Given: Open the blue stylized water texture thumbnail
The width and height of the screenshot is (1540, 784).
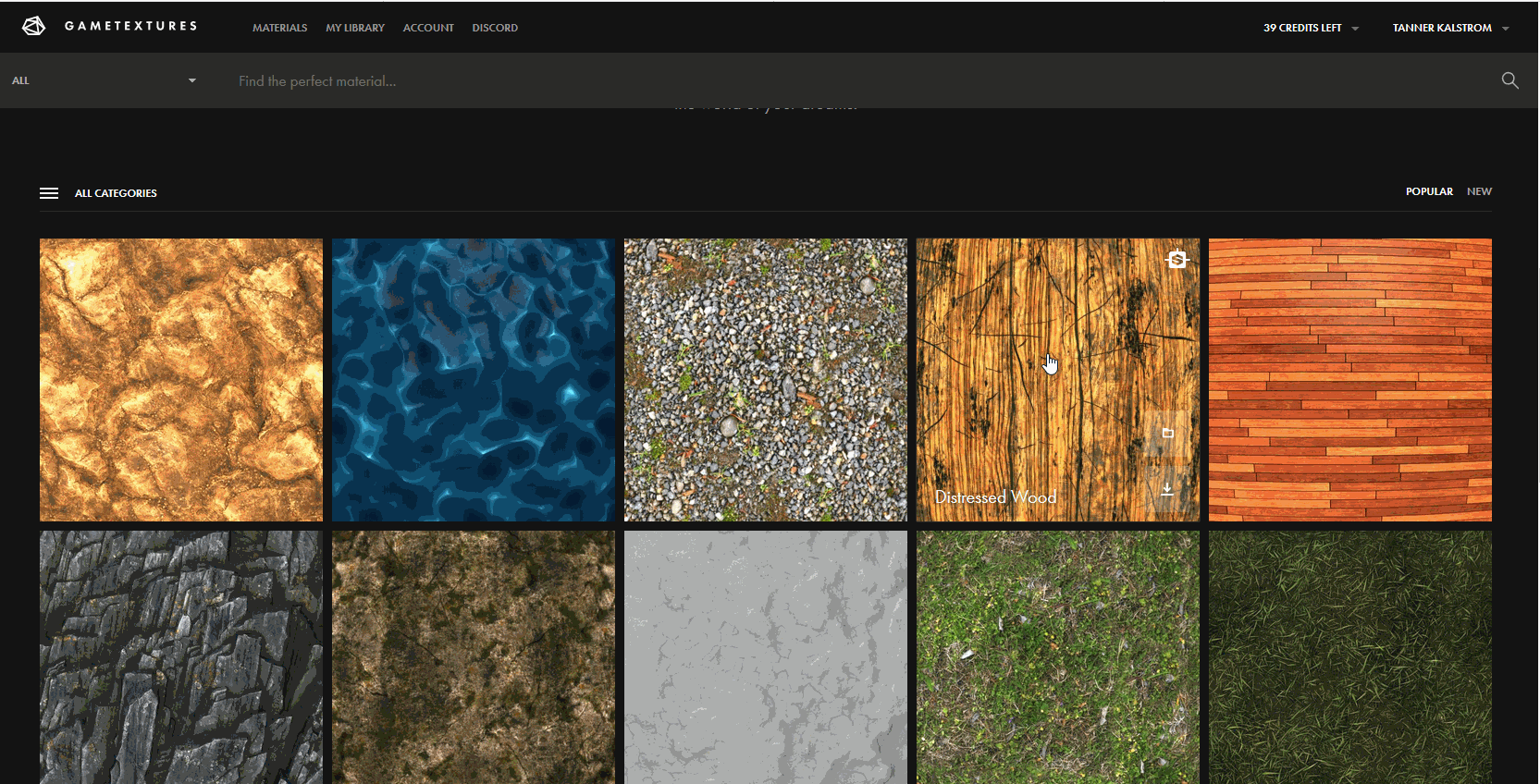Looking at the screenshot, I should (x=474, y=380).
